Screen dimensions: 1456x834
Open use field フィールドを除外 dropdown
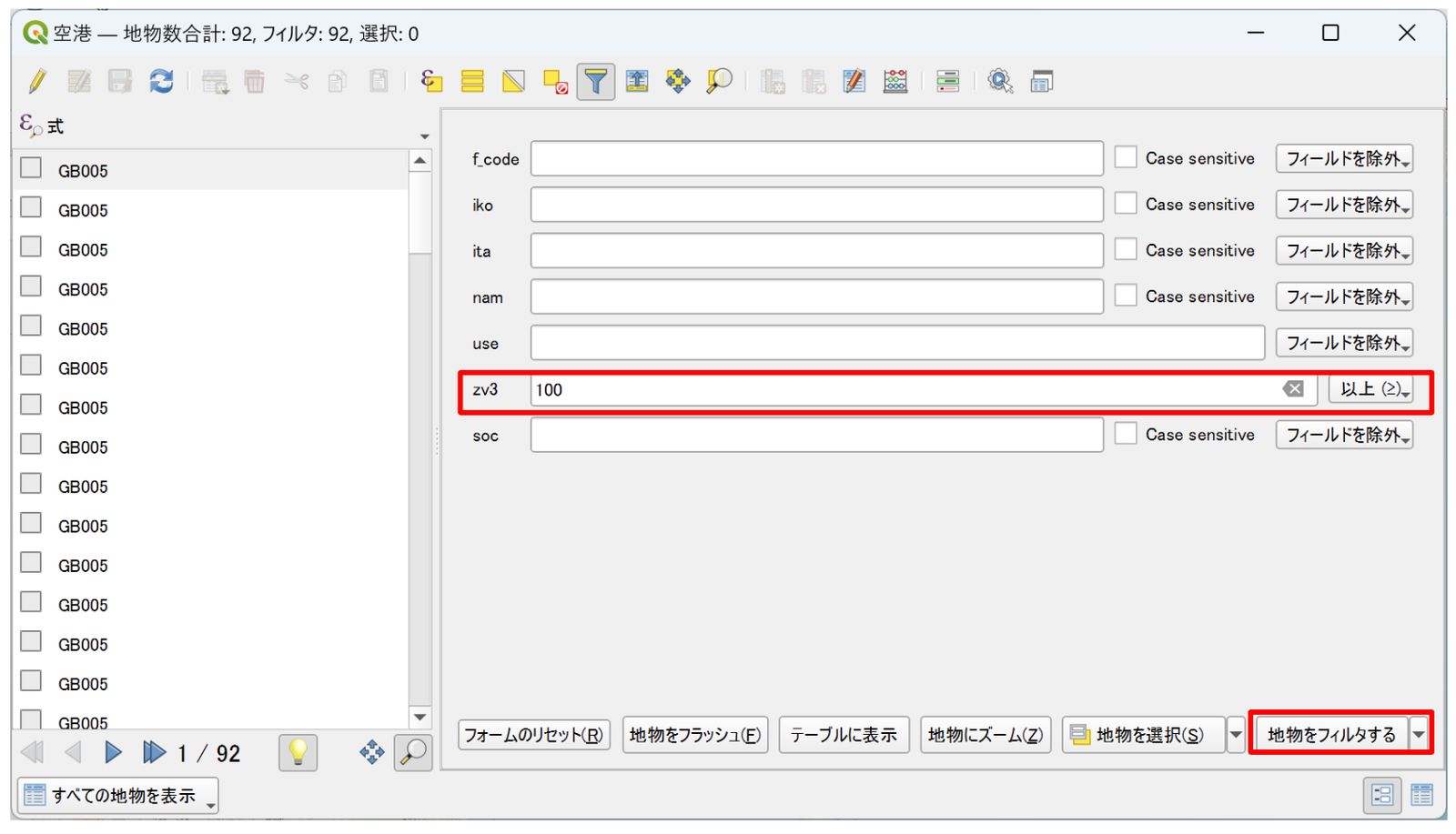click(x=1344, y=343)
